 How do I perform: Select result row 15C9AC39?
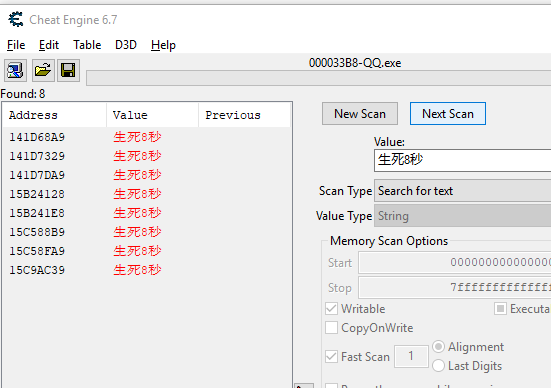[x=147, y=270]
